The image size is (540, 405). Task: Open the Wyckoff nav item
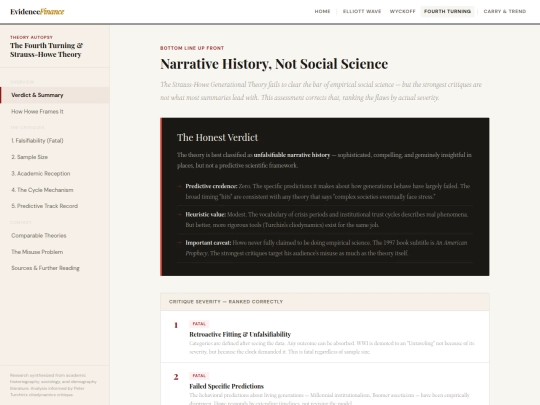pos(403,11)
